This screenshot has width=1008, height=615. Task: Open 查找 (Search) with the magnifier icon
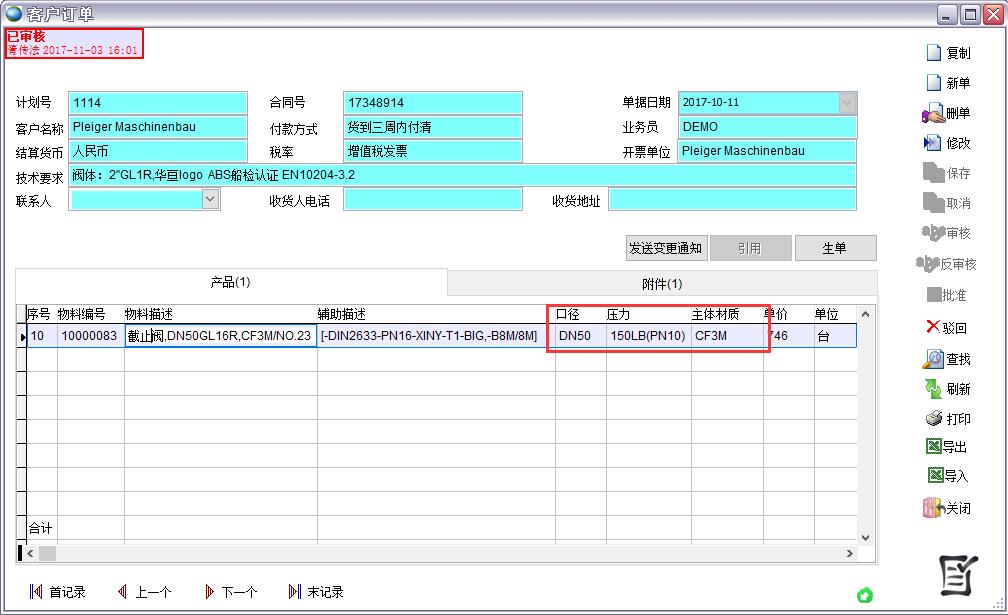point(933,359)
